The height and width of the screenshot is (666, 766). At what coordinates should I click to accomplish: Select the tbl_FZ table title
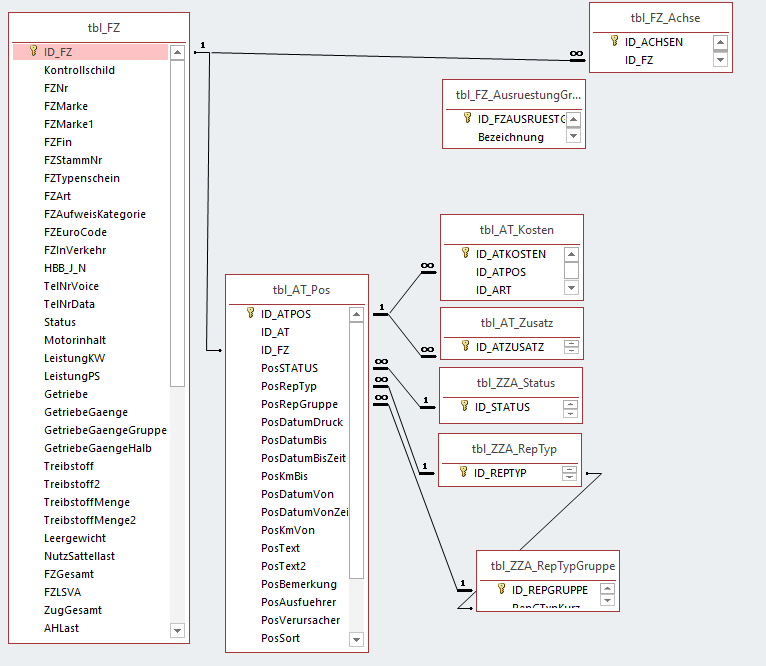pos(104,28)
